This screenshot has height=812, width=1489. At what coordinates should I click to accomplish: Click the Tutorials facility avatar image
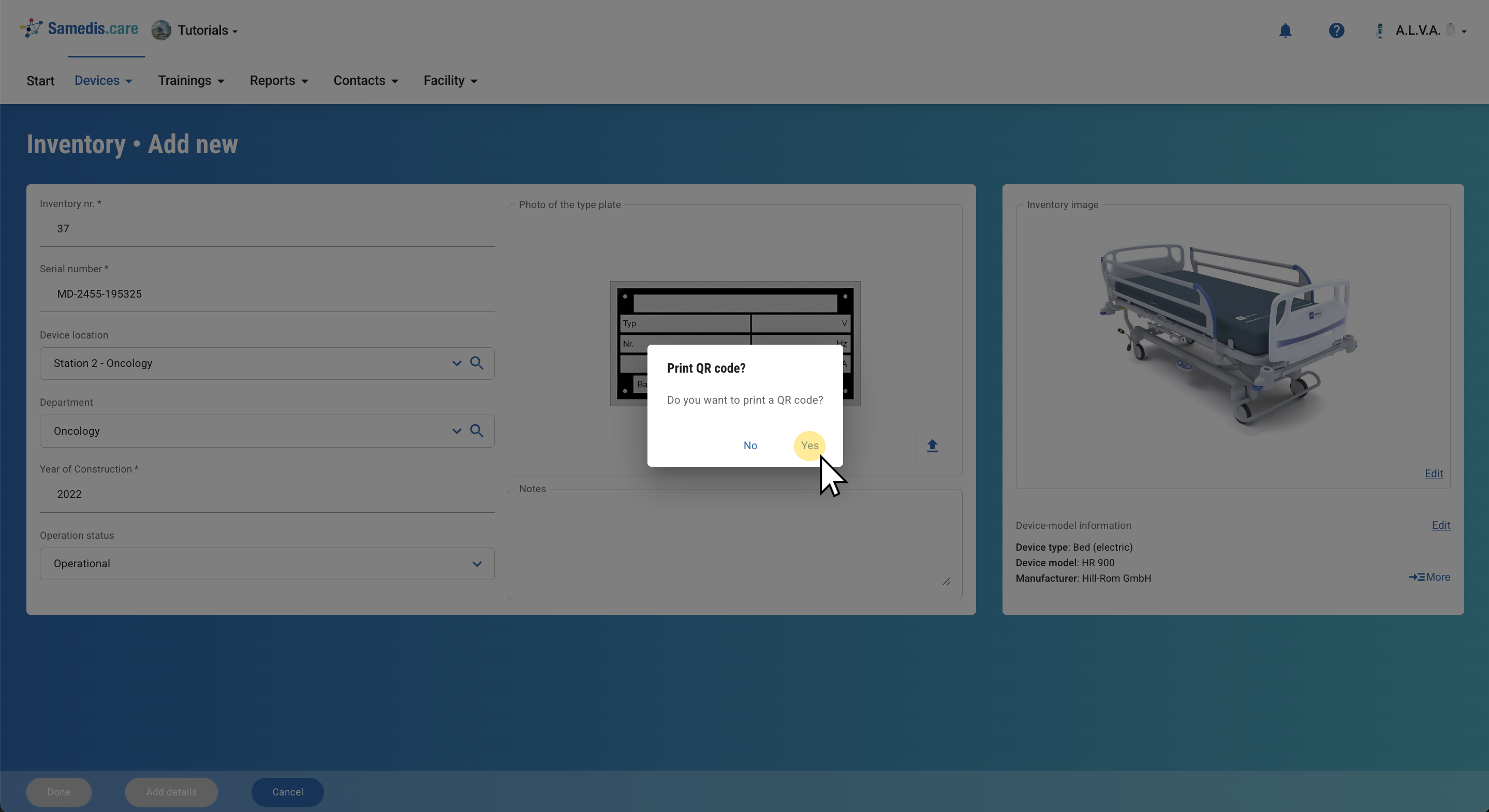point(161,30)
